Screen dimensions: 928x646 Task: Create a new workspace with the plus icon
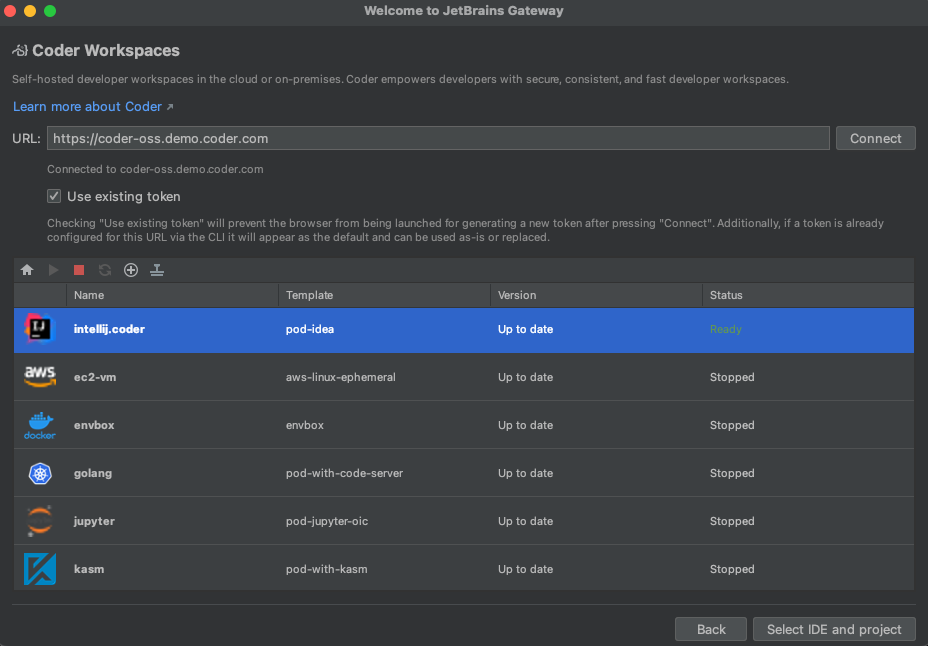[130, 269]
